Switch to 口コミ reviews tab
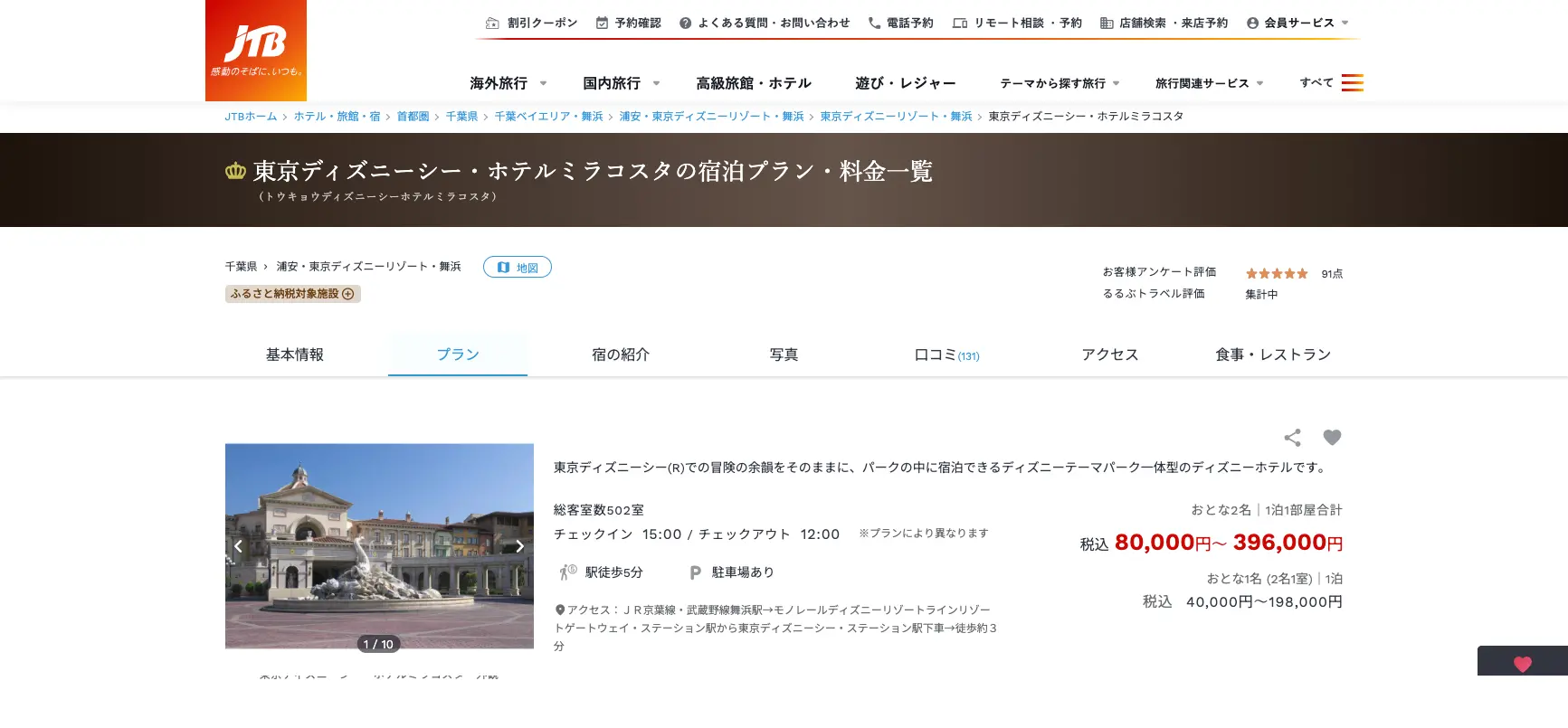Screen dimensions: 1568x728 (946, 355)
